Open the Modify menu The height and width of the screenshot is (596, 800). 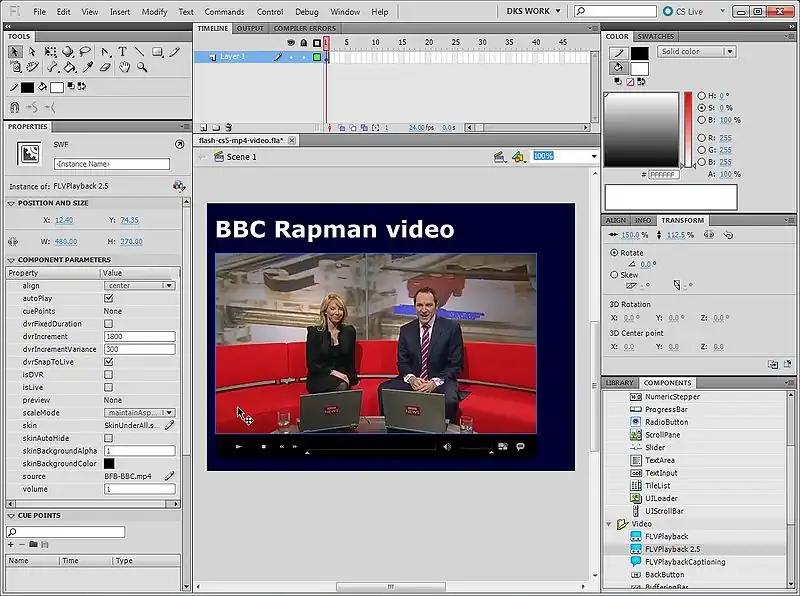[154, 12]
